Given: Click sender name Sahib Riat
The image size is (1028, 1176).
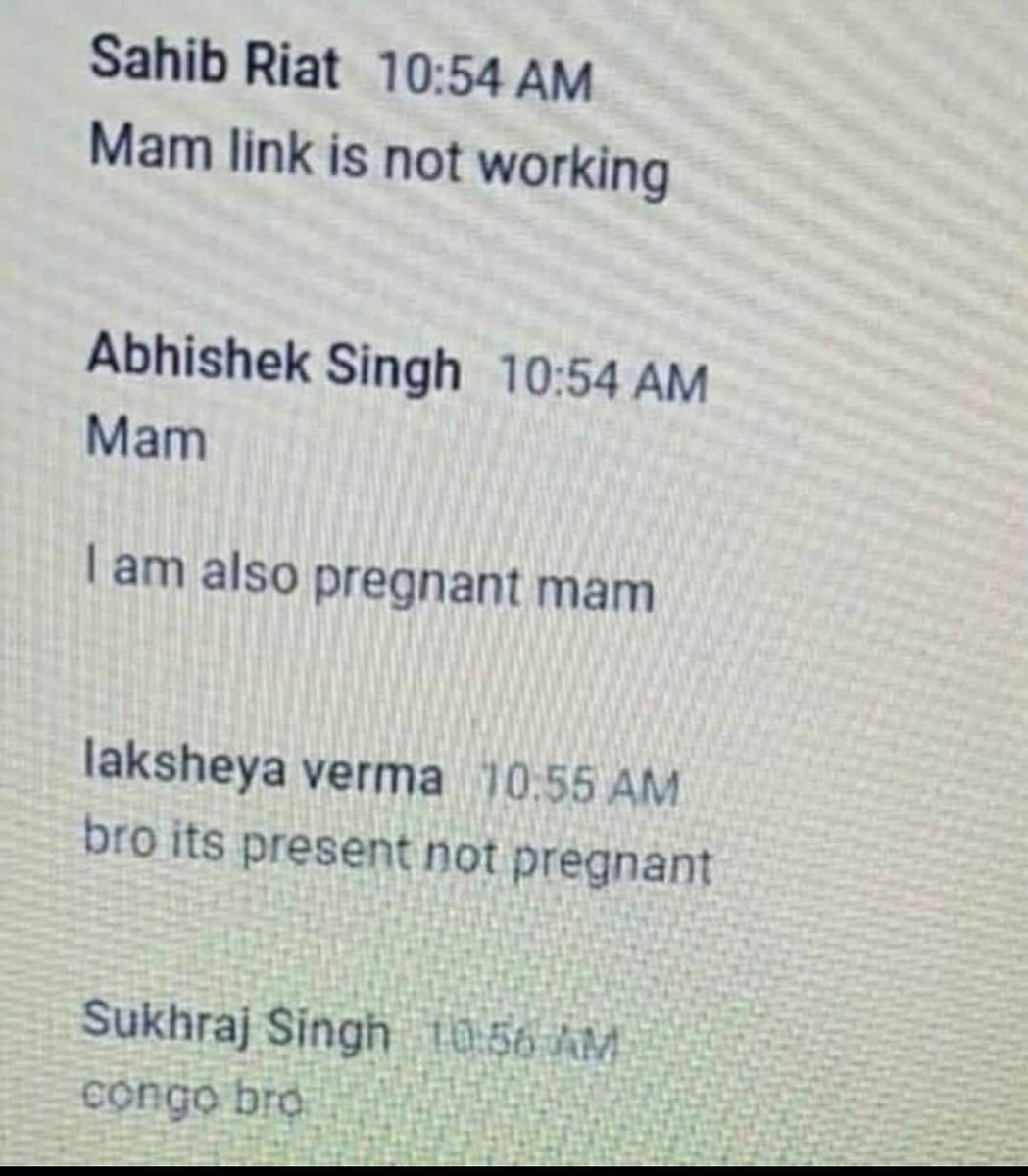Looking at the screenshot, I should pyautogui.click(x=215, y=69).
